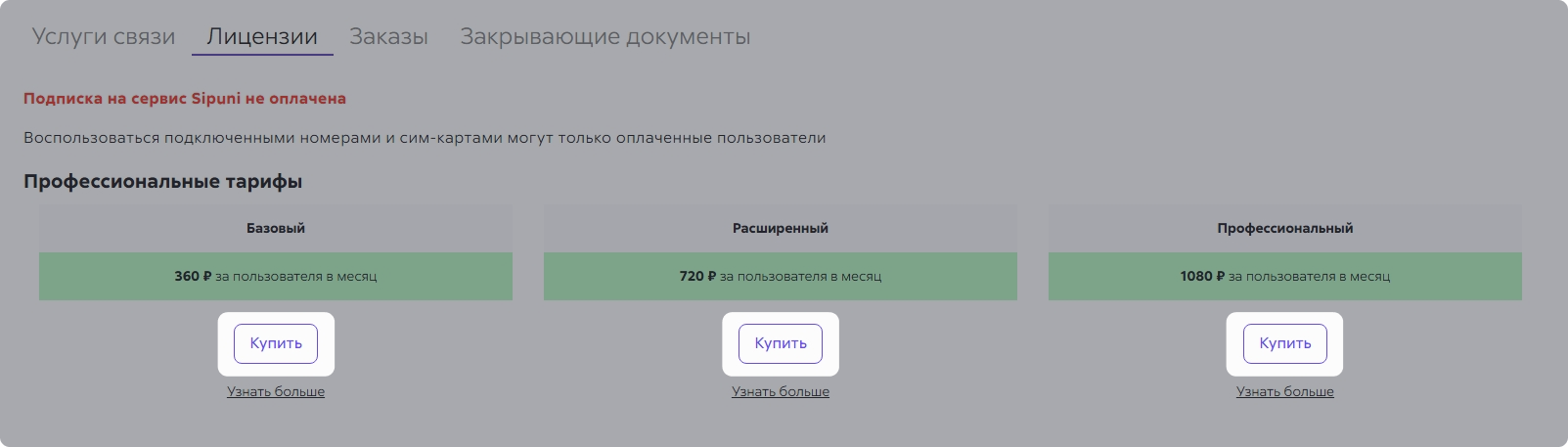Open Узнать больше link for Расширенный

(781, 391)
